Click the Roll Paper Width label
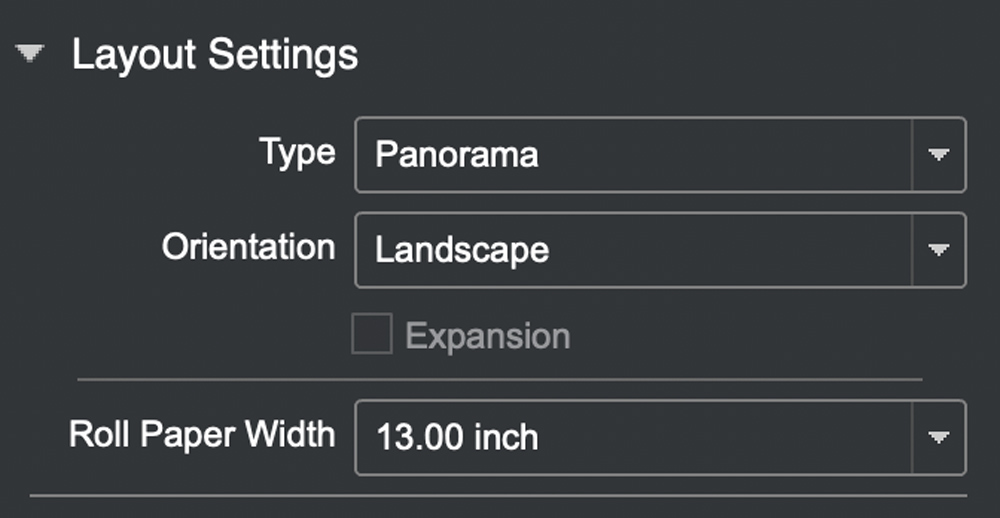Viewport: 1000px width, 518px height. click(x=202, y=435)
